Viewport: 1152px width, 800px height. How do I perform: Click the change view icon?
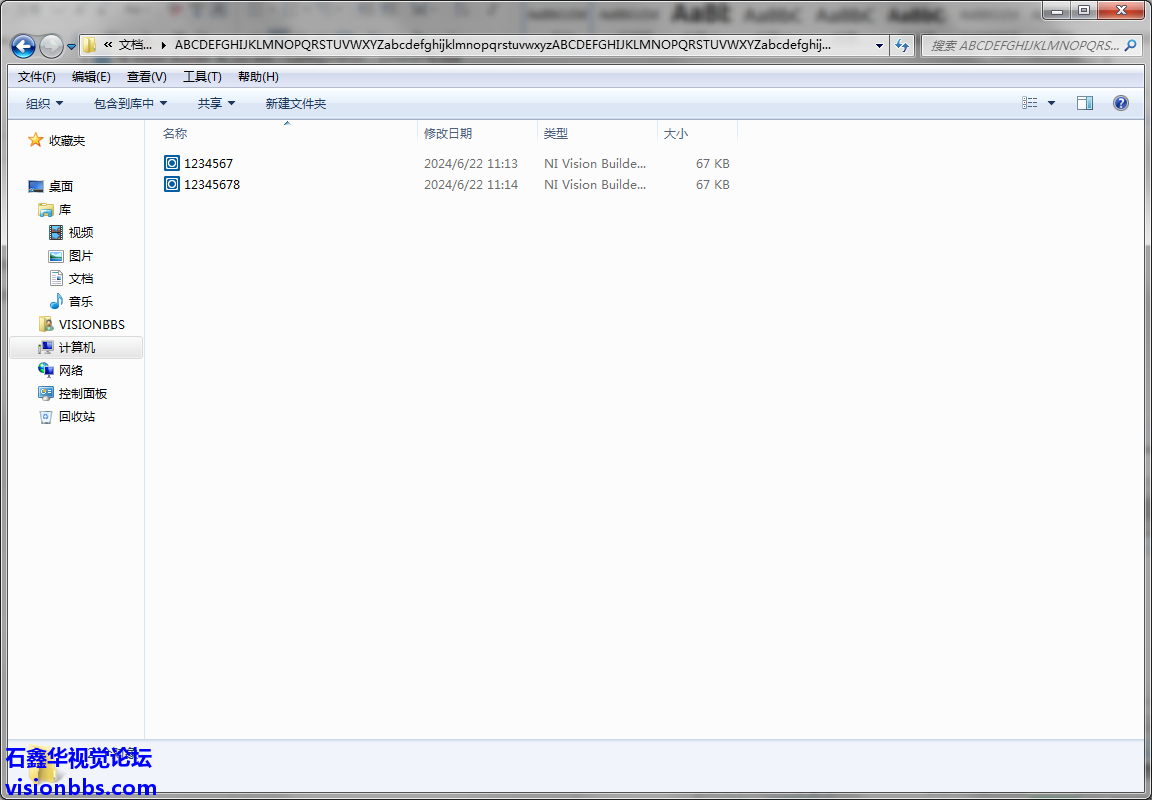[x=1030, y=103]
